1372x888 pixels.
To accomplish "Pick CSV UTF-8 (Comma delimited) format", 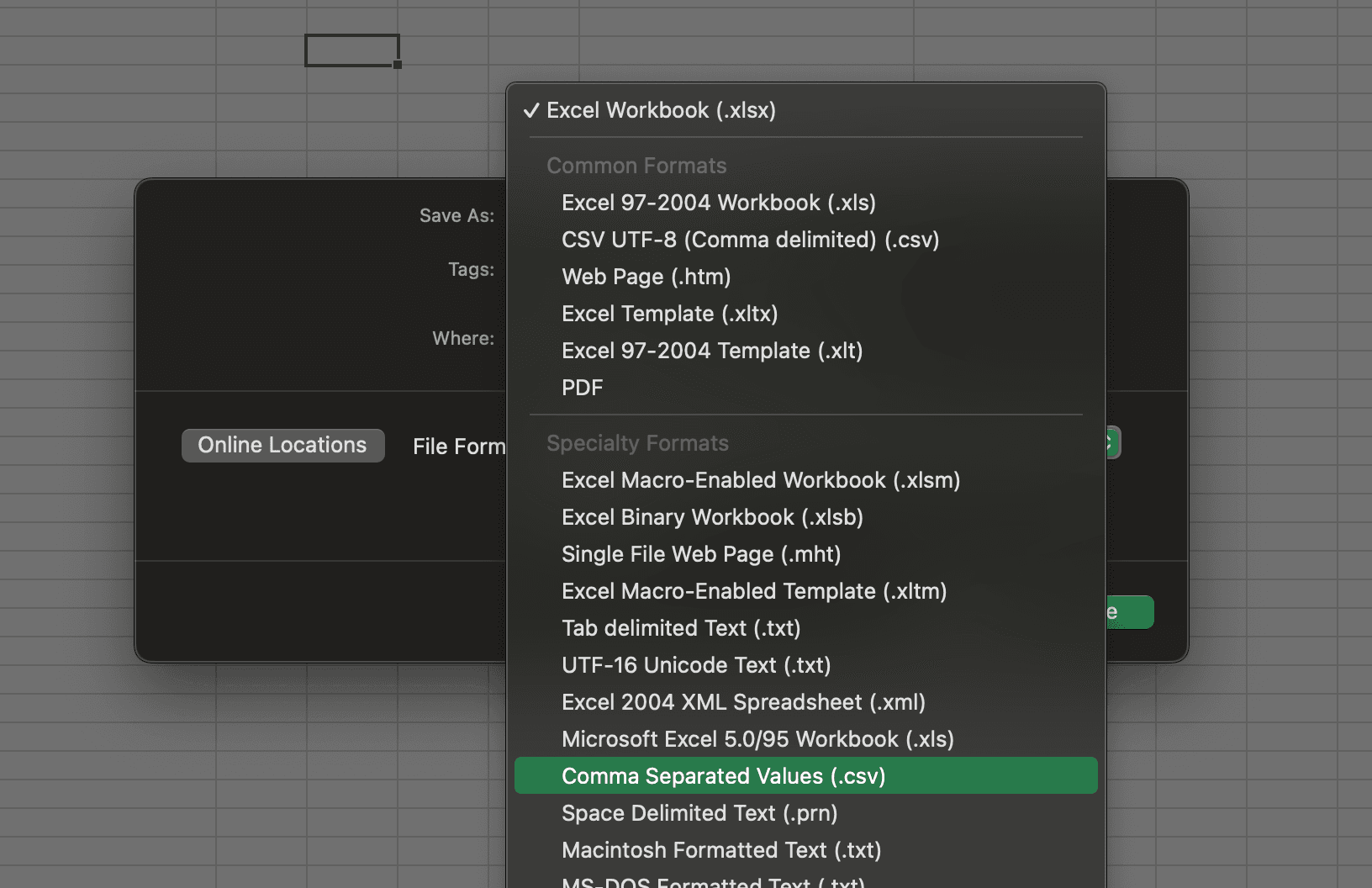I will 805,240.
